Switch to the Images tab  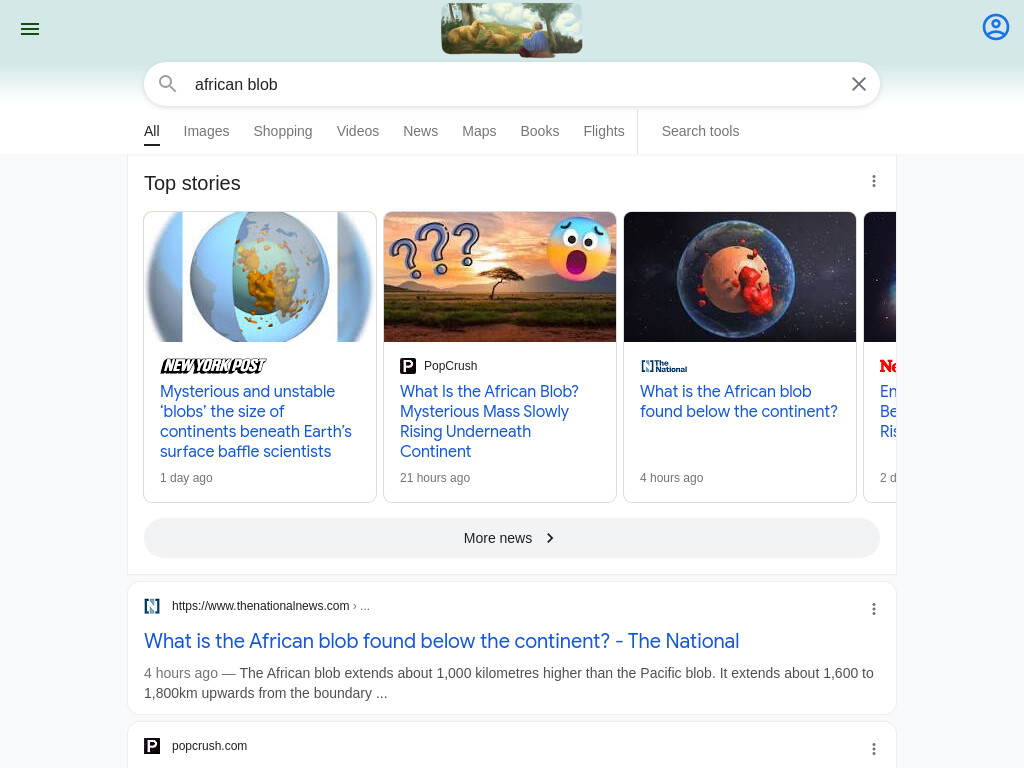(x=206, y=131)
